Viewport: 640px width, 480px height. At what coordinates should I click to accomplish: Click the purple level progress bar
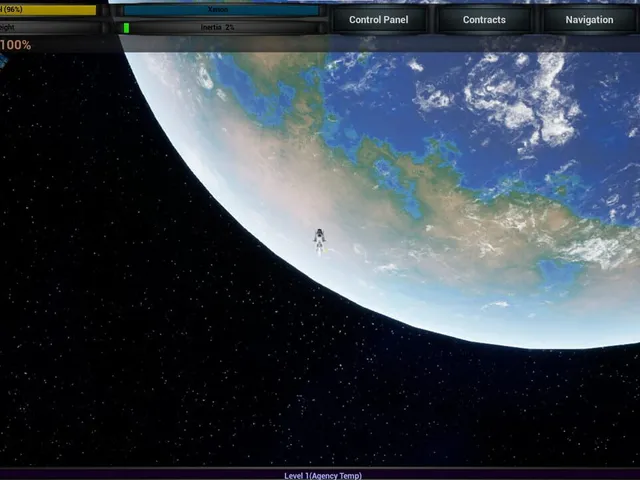pyautogui.click(x=320, y=474)
